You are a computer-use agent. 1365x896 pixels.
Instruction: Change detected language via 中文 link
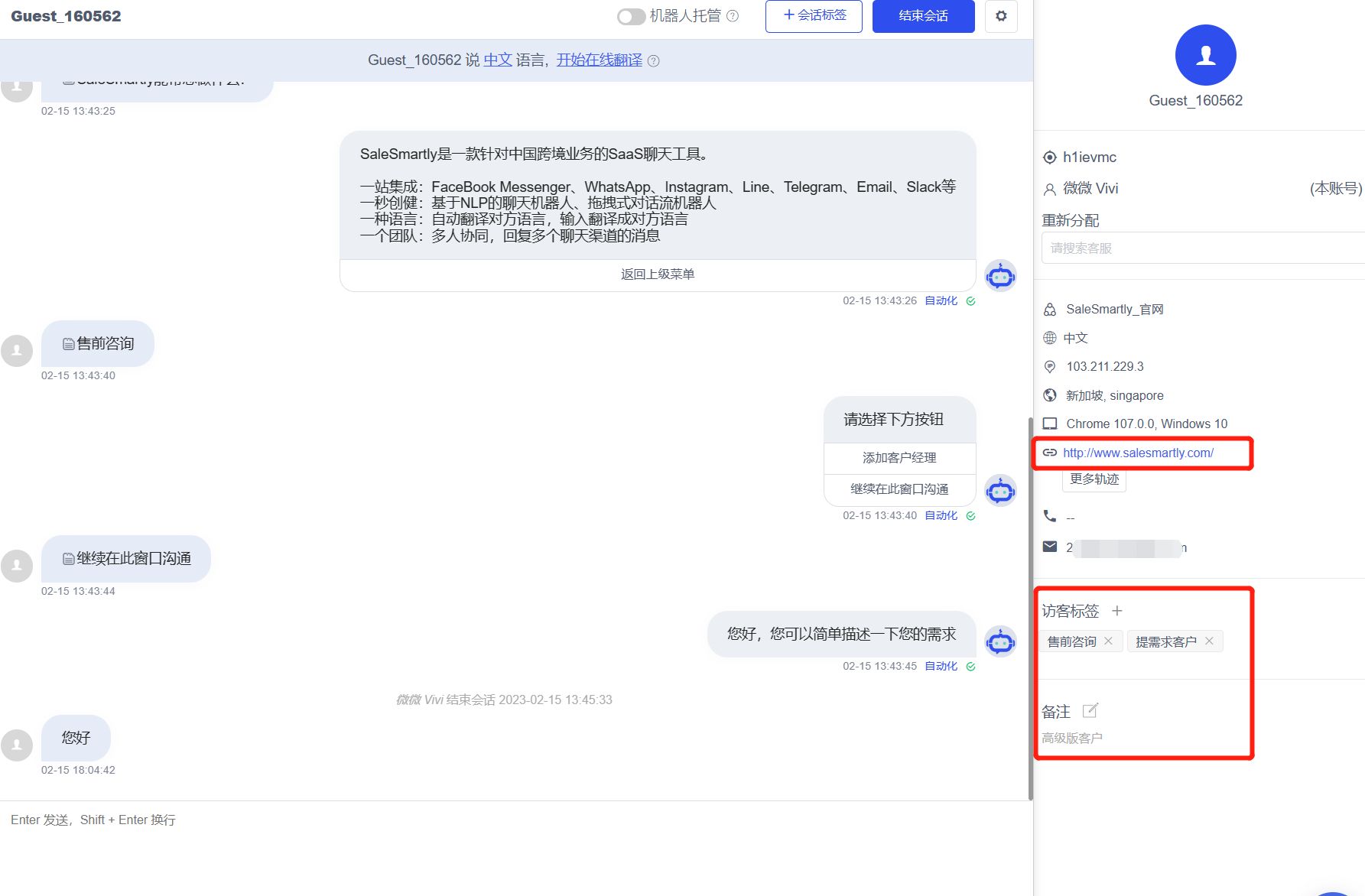498,60
